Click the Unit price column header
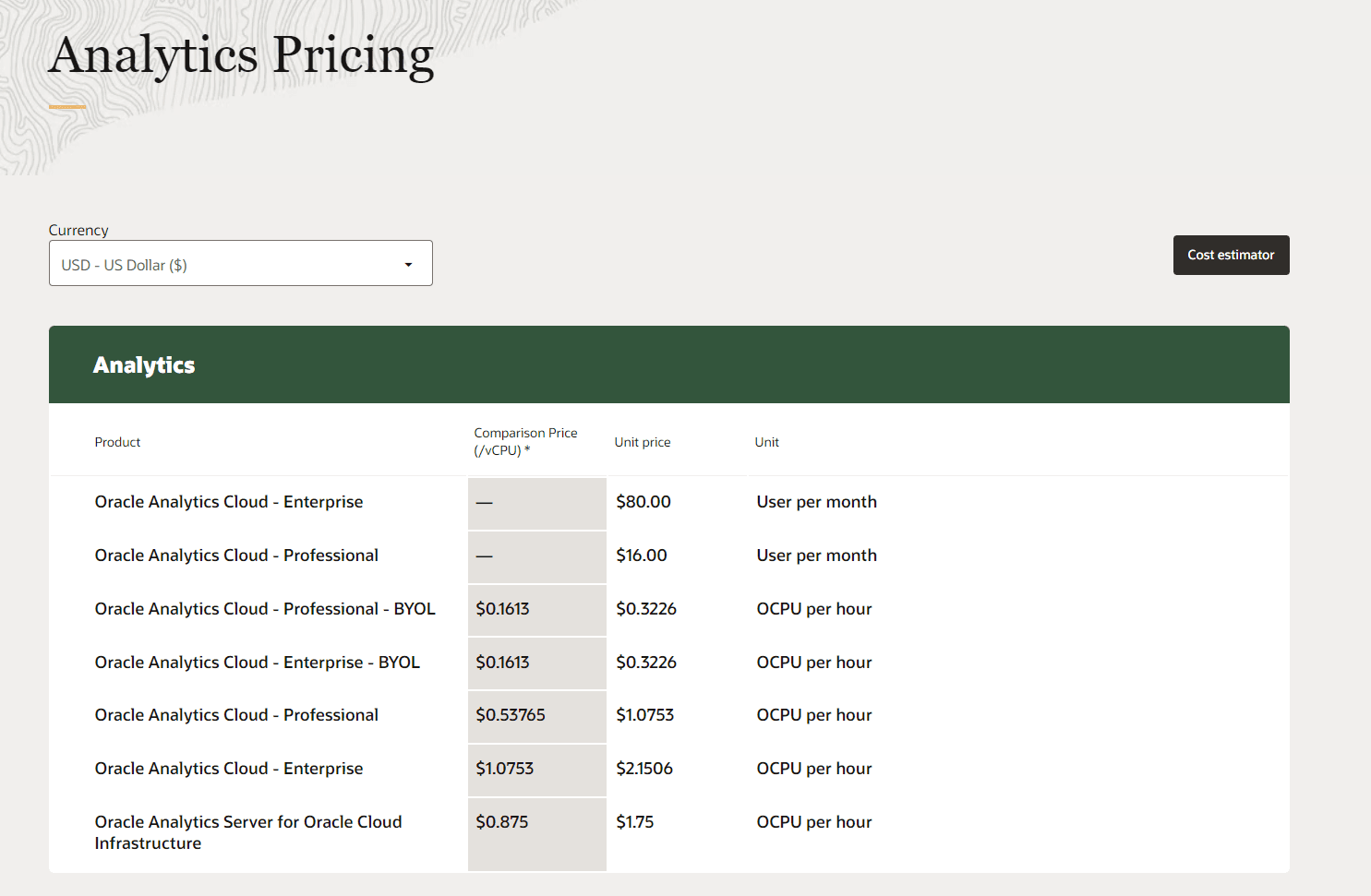Viewport: 1371px width, 896px height. pyautogui.click(x=642, y=442)
